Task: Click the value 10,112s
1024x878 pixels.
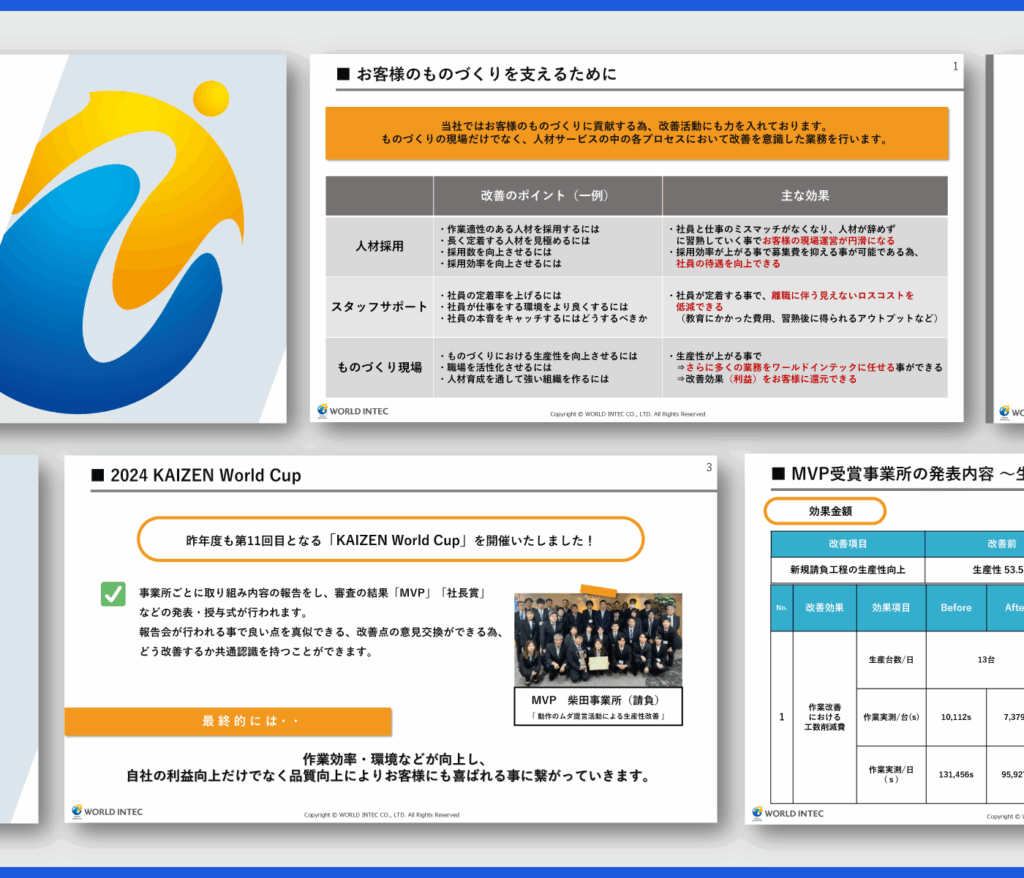Action: click(956, 717)
